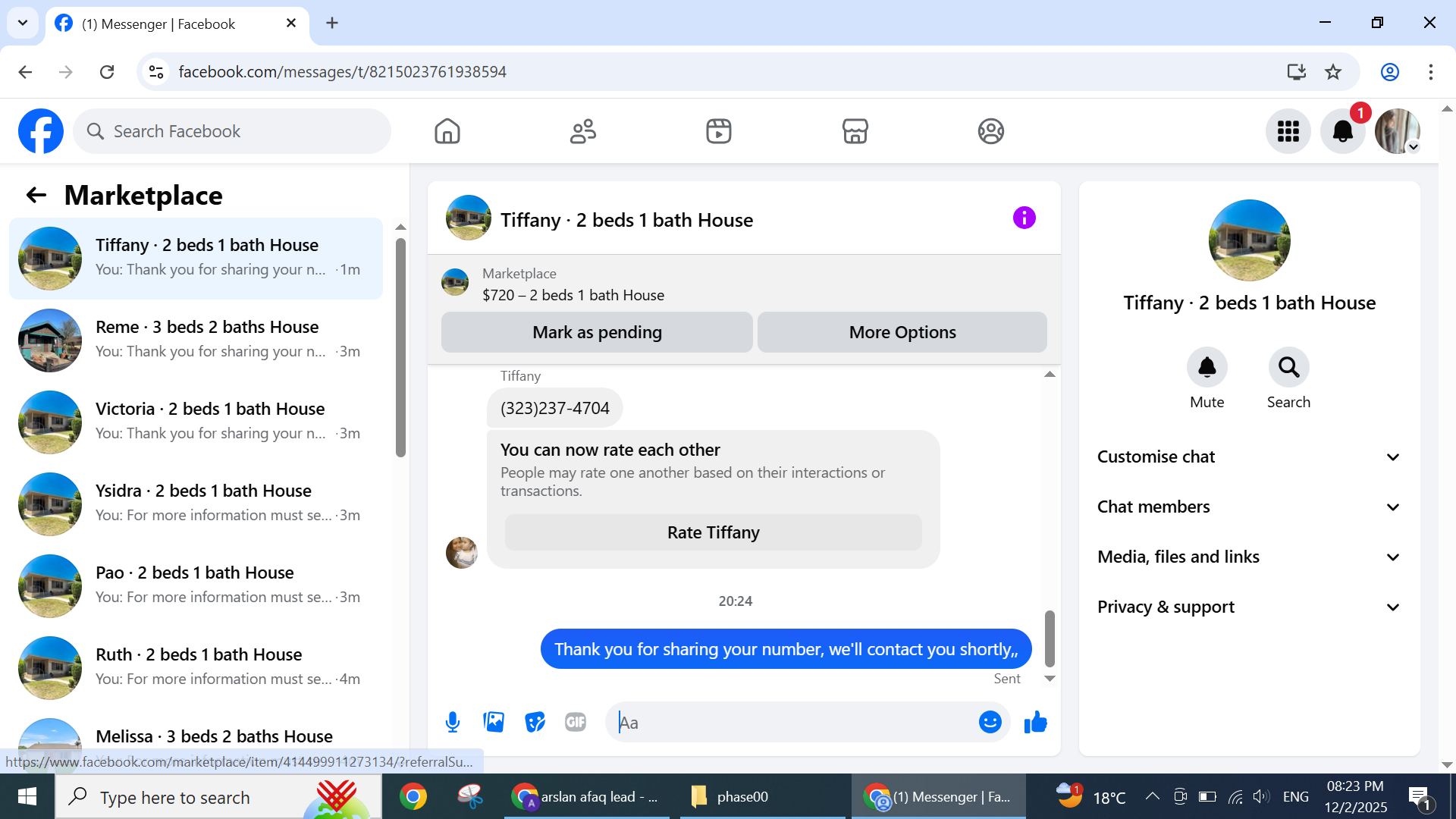The width and height of the screenshot is (1456, 819).
Task: Expand Privacy & support section
Action: click(x=1248, y=607)
